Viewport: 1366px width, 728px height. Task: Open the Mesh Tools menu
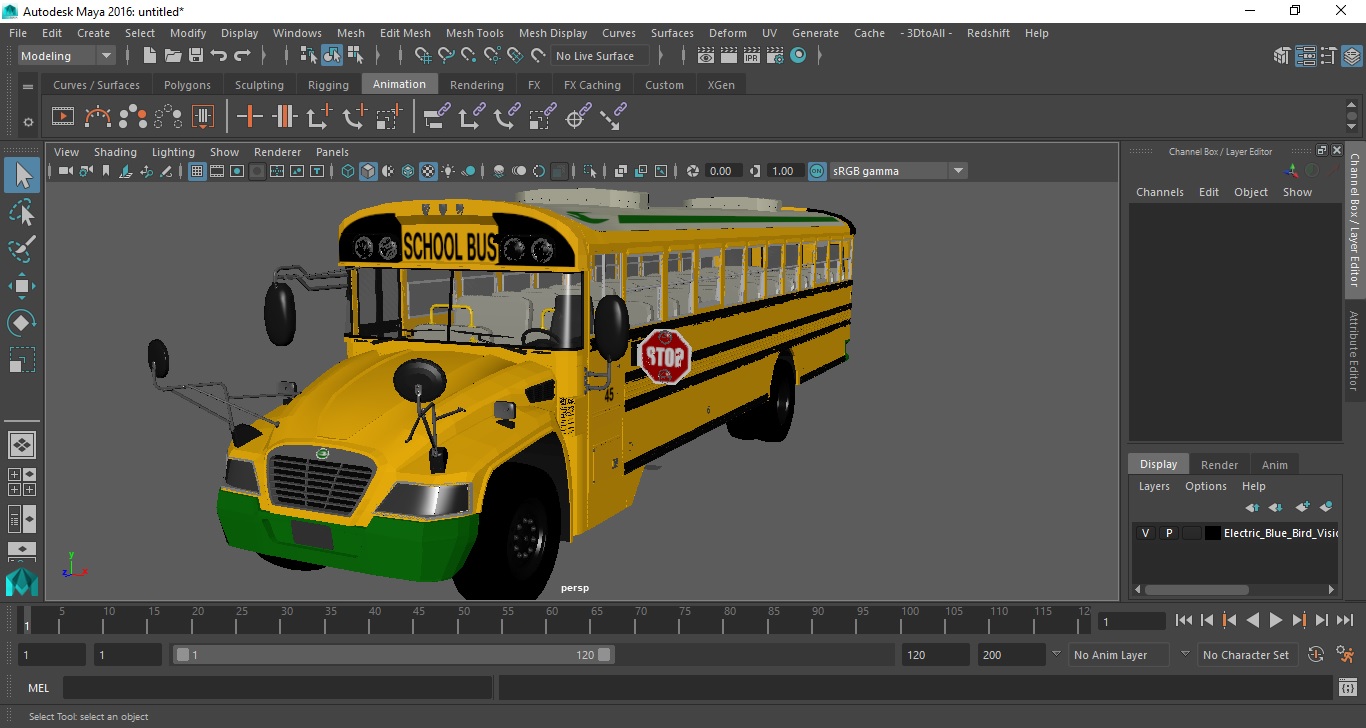pyautogui.click(x=474, y=33)
